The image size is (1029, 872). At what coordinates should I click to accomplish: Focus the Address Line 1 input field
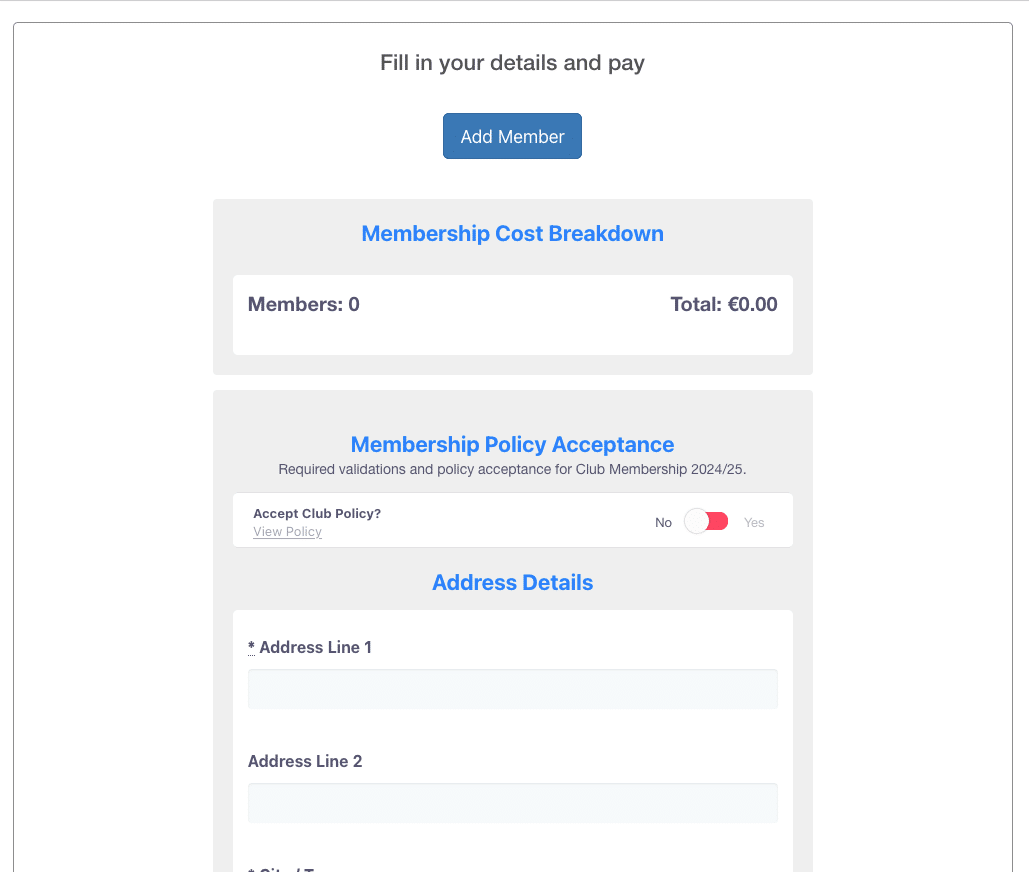pyautogui.click(x=513, y=689)
